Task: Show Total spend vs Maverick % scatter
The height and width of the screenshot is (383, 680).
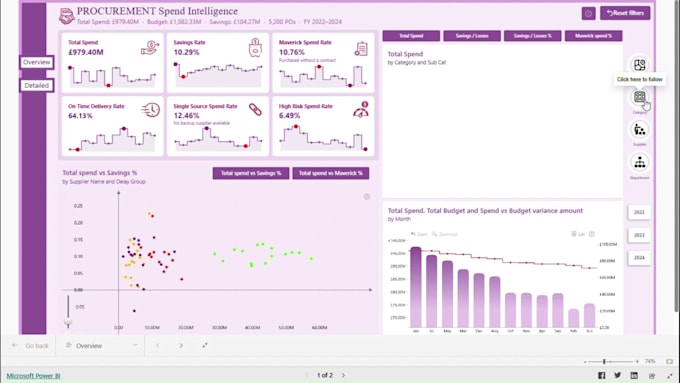Action: [x=331, y=173]
